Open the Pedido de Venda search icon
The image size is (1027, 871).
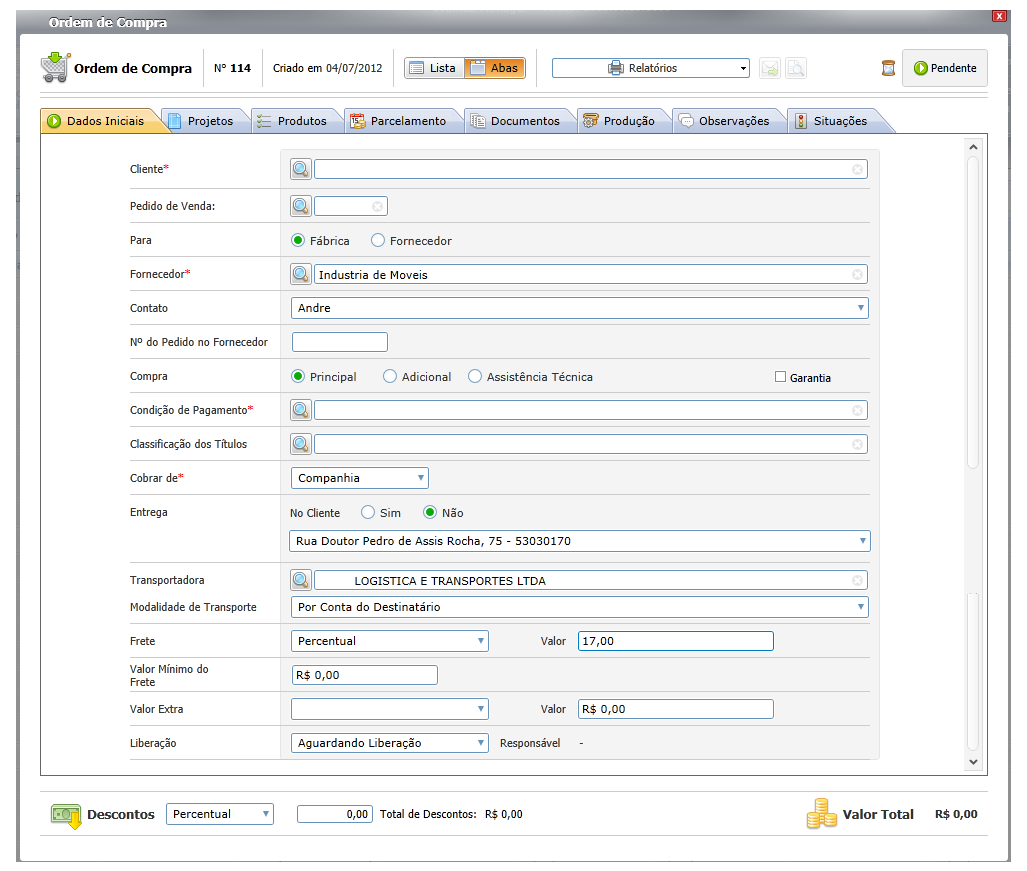tap(301, 206)
